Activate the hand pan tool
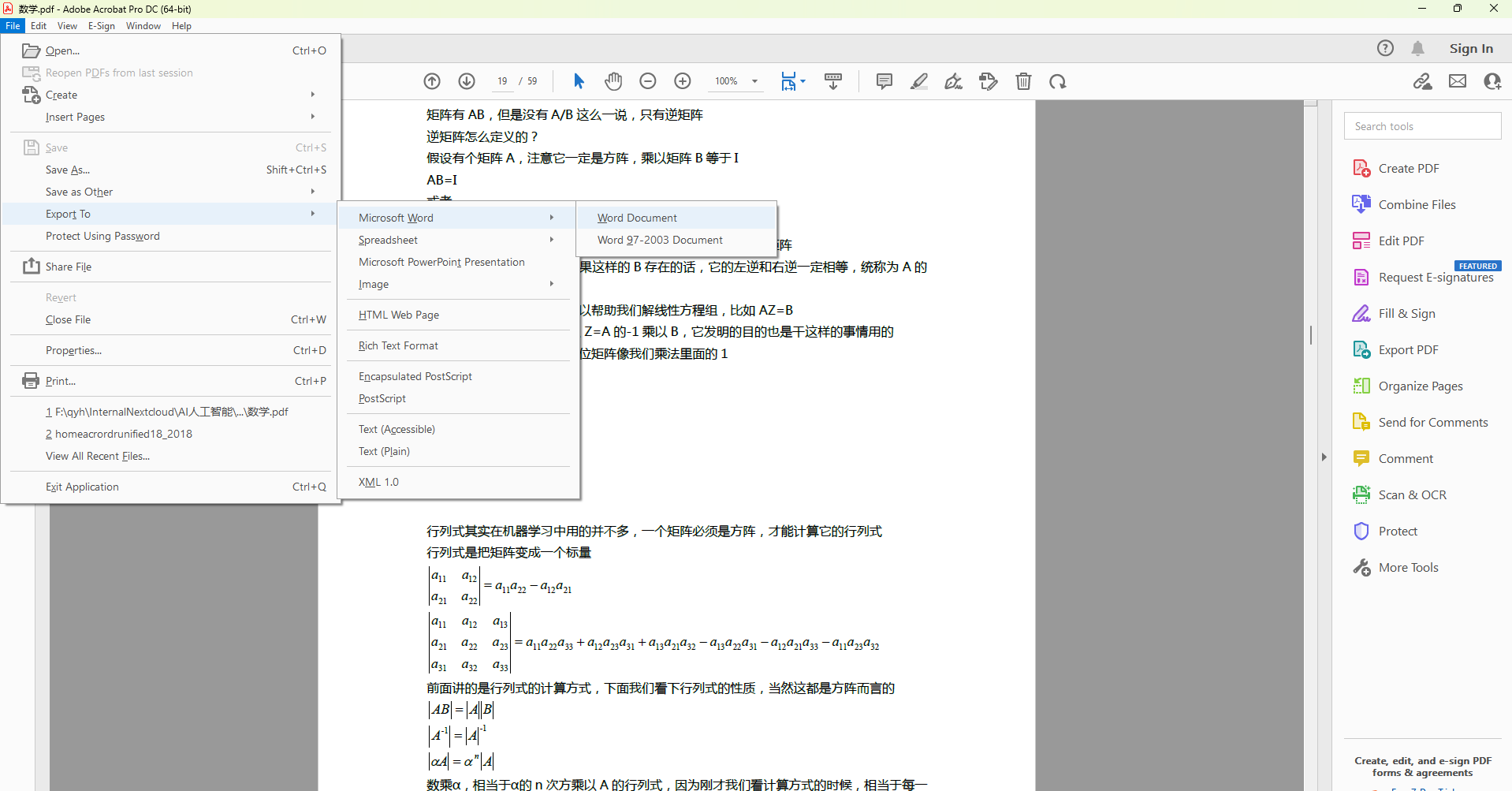Viewport: 1512px width, 791px height. click(x=613, y=81)
